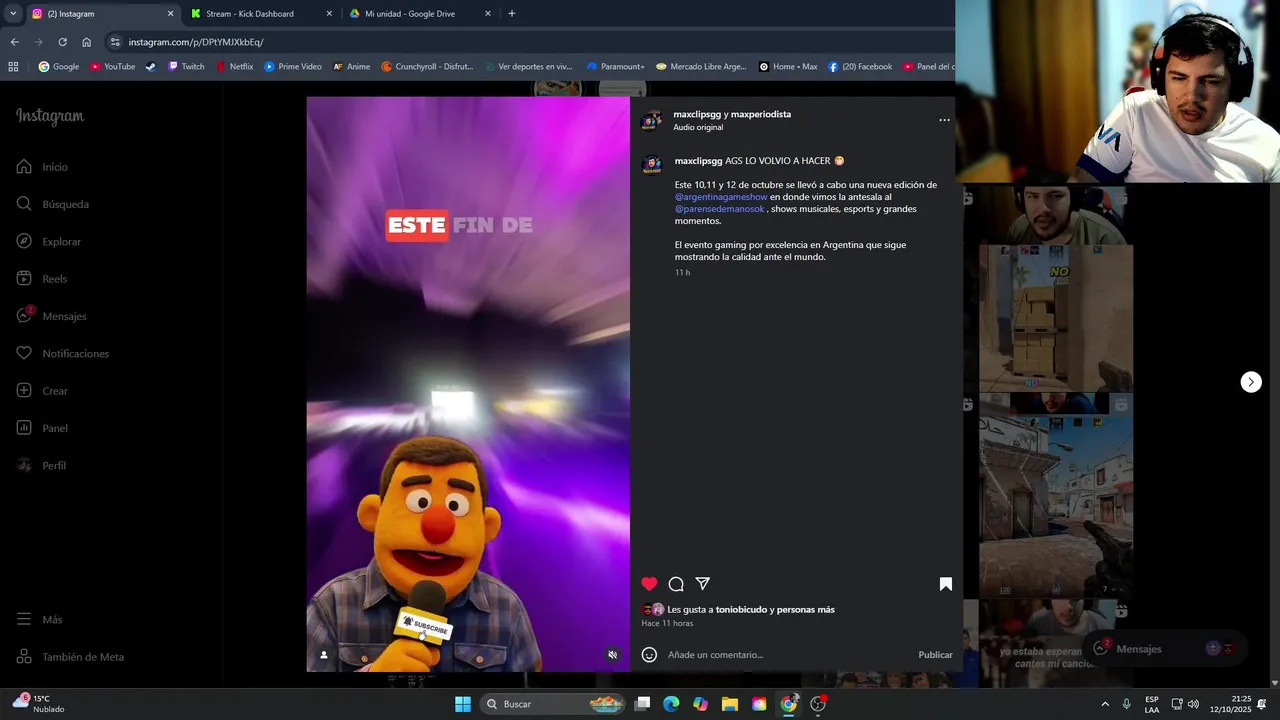This screenshot has height=720, width=1280.
Task: Show the 'personas más' likes list
Action: [805, 609]
